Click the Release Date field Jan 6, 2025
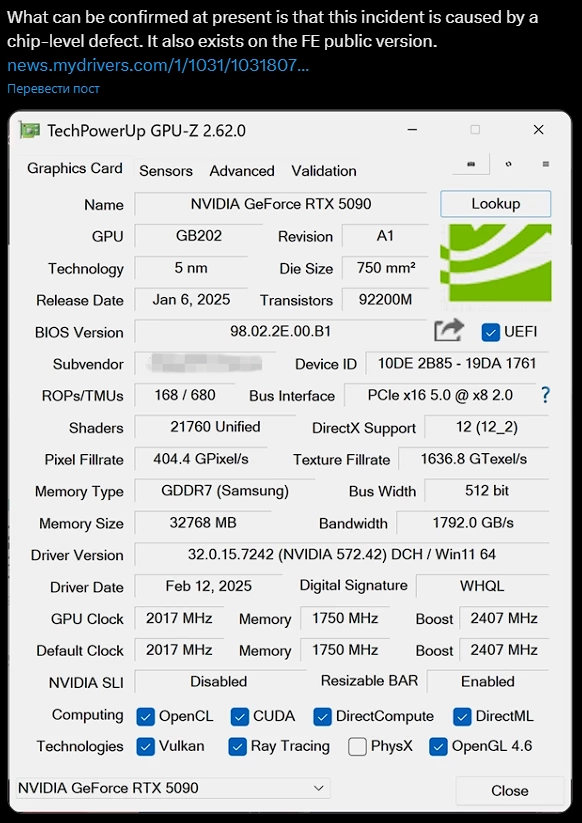Screen dimensions: 582x823 (191, 300)
